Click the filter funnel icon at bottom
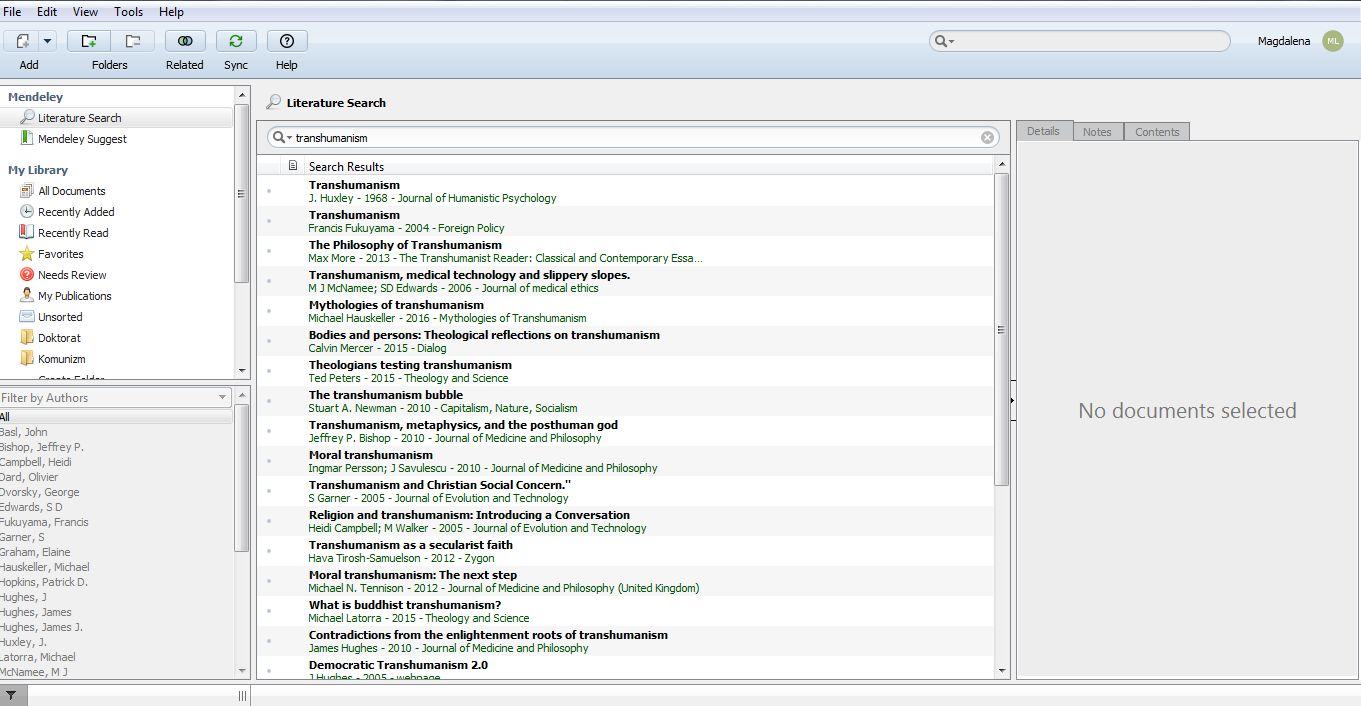The height and width of the screenshot is (706, 1361). click(x=11, y=696)
